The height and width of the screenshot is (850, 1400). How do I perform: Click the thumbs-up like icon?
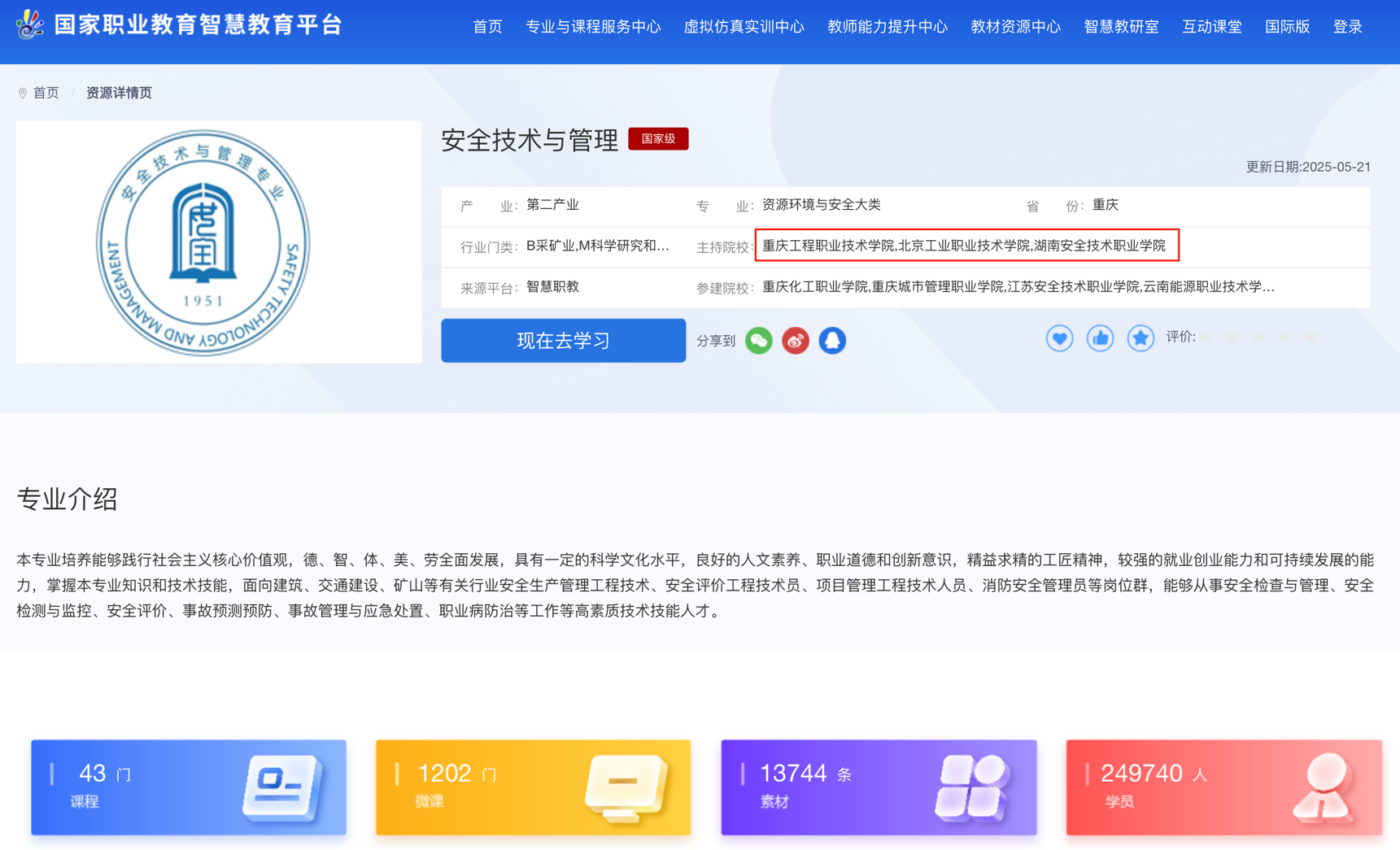pos(1100,338)
